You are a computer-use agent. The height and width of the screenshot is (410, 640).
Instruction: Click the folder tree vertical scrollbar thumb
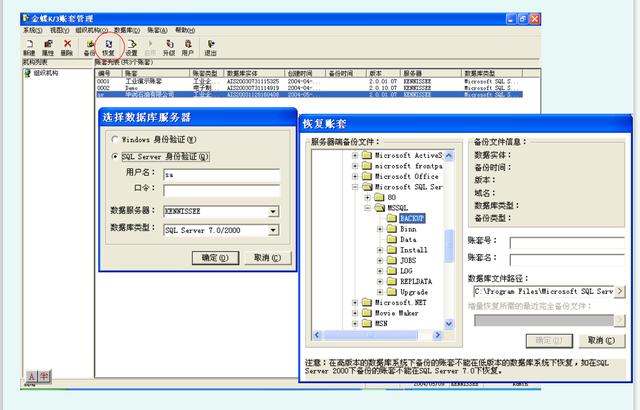[449, 245]
